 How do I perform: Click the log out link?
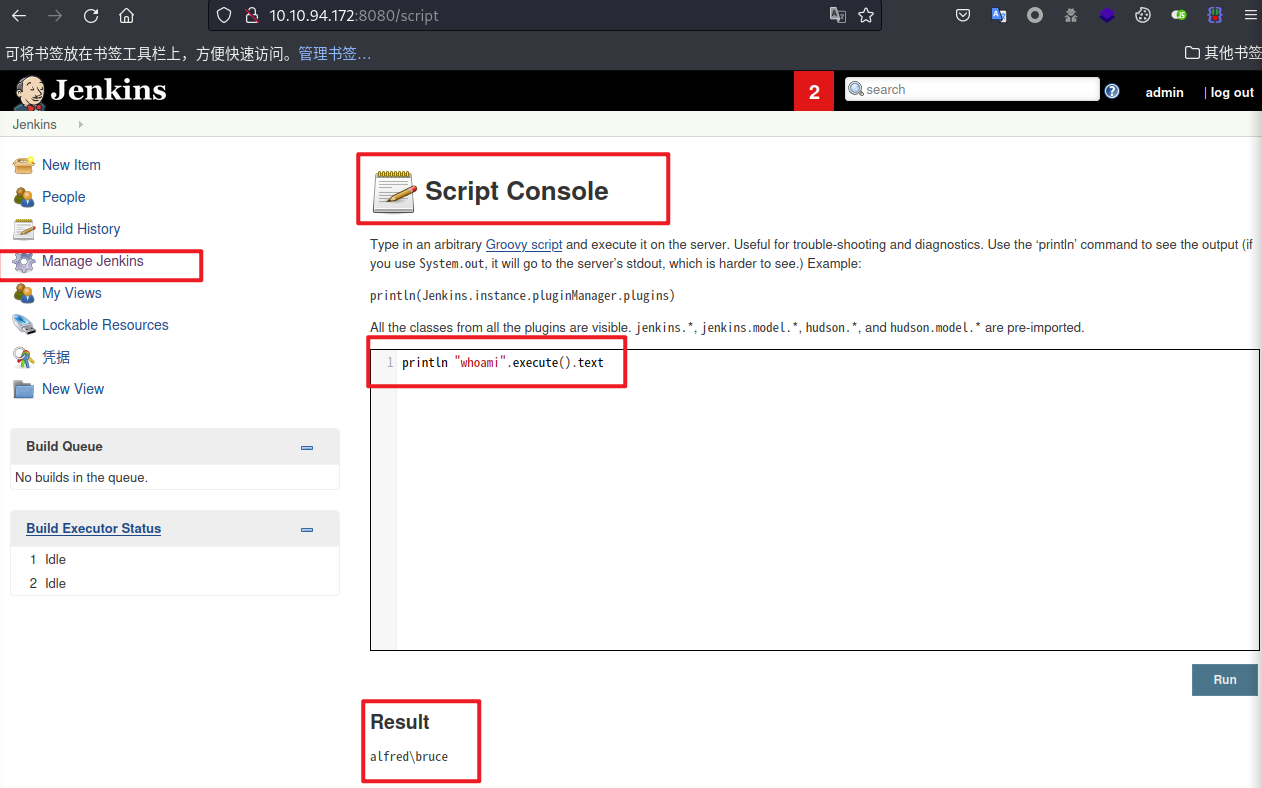1232,92
